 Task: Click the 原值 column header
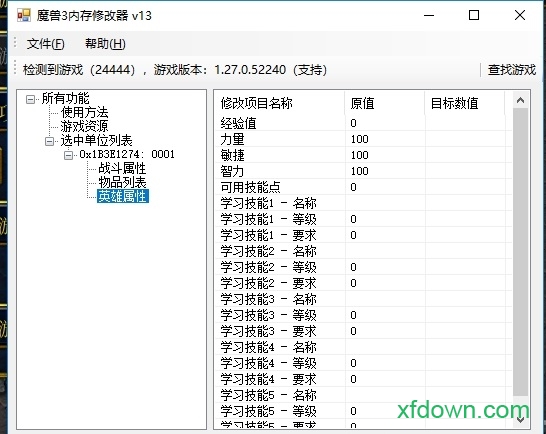(x=385, y=103)
